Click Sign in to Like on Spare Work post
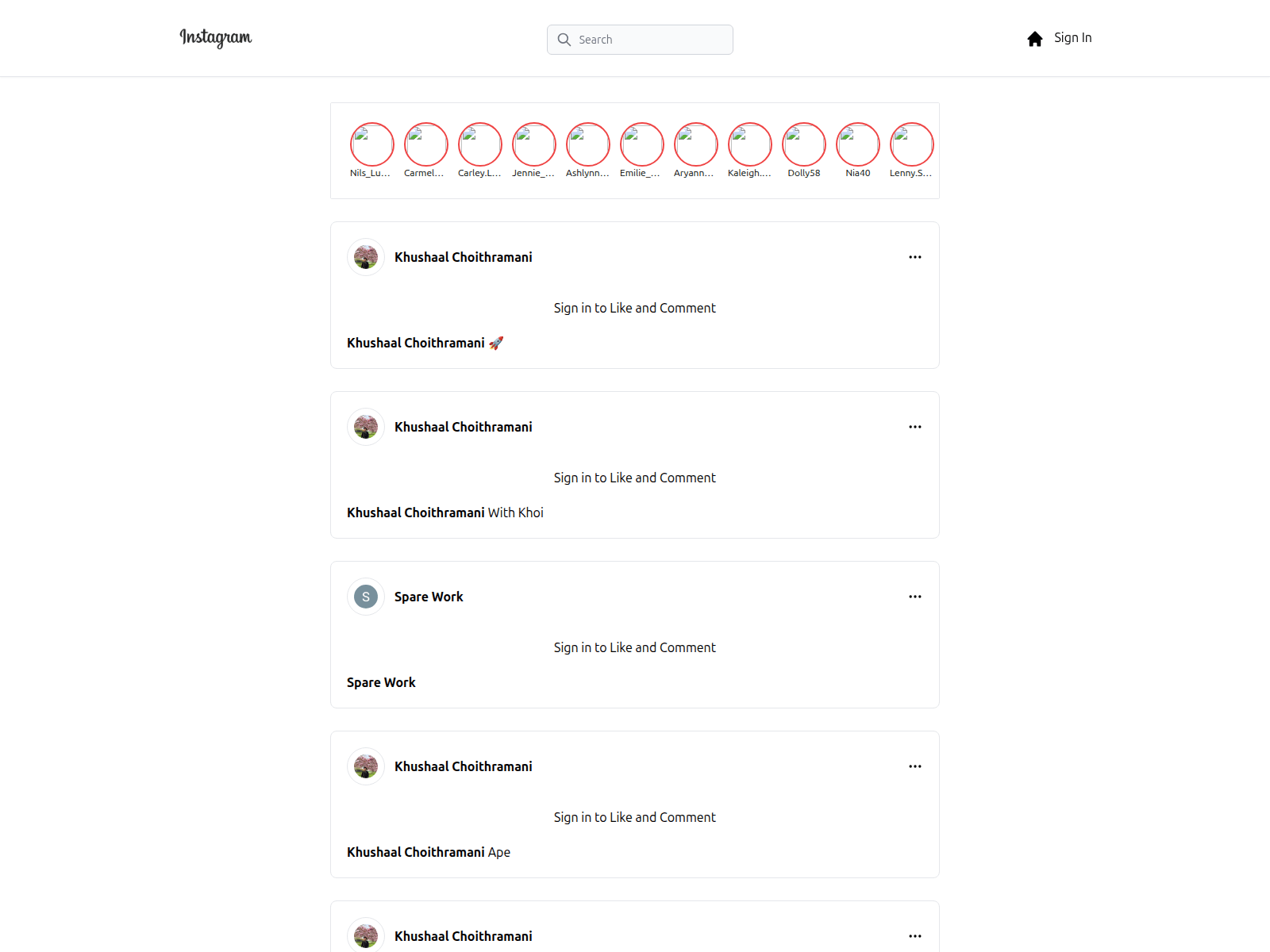This screenshot has height=952, width=1270. [x=634, y=647]
